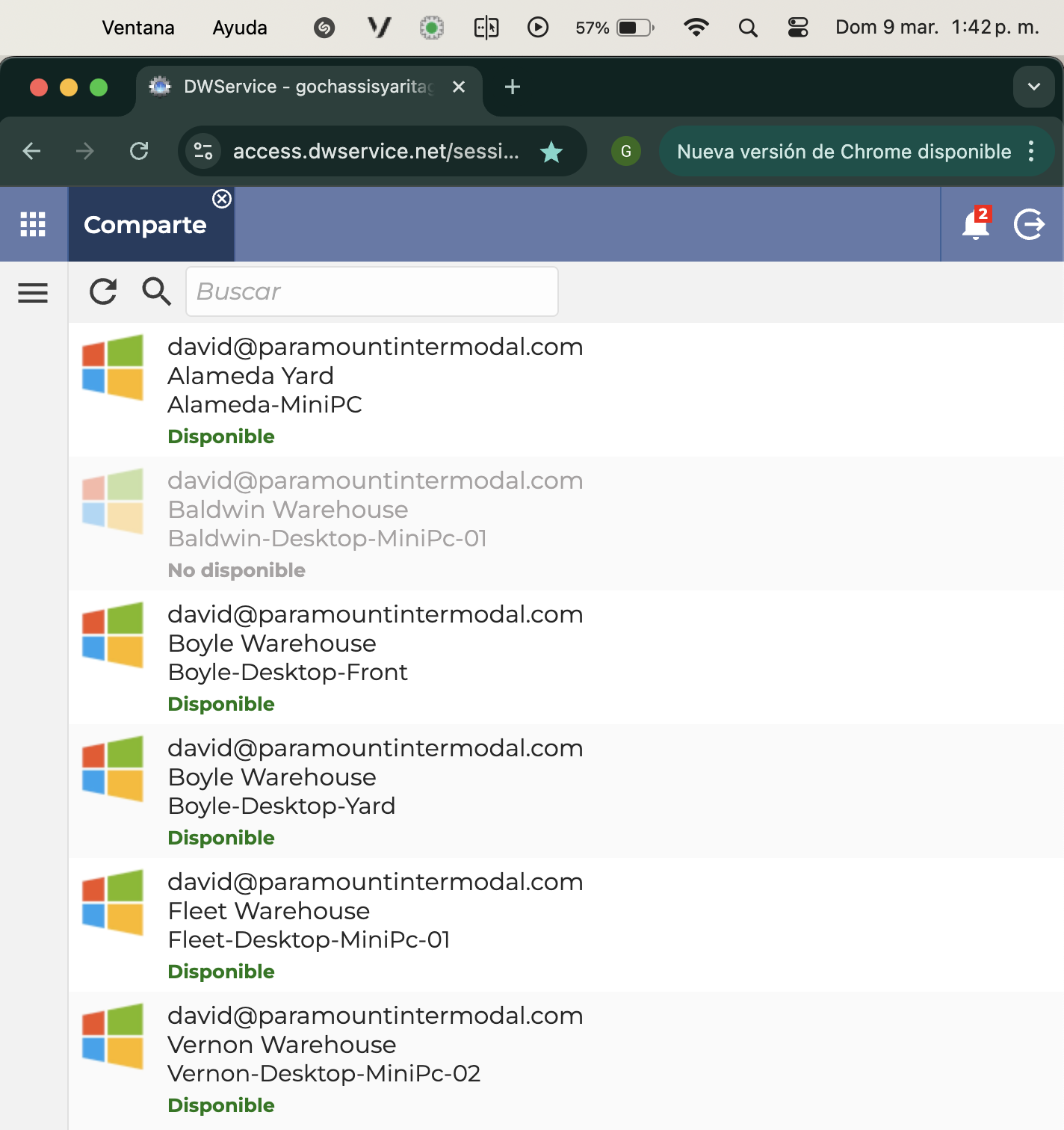Open Chrome three-dot menu

1031,151
